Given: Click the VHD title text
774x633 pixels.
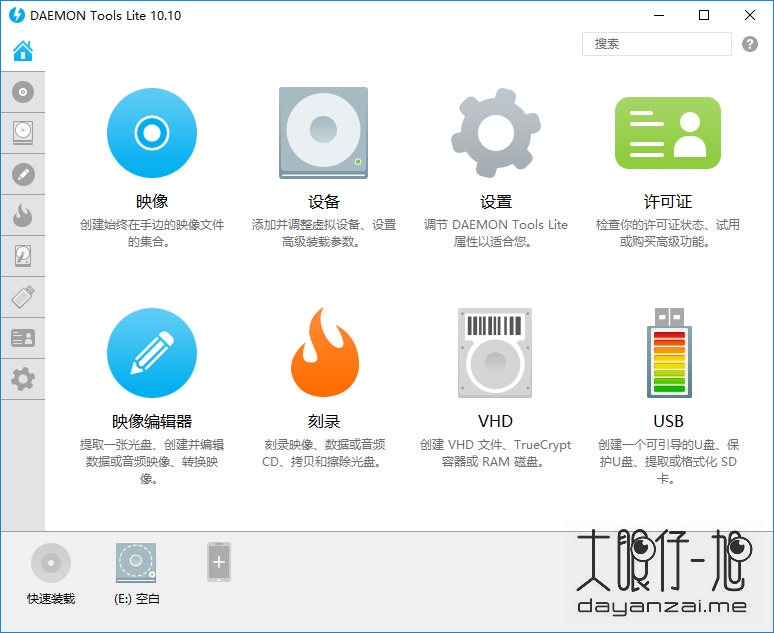Looking at the screenshot, I should click(x=495, y=421).
